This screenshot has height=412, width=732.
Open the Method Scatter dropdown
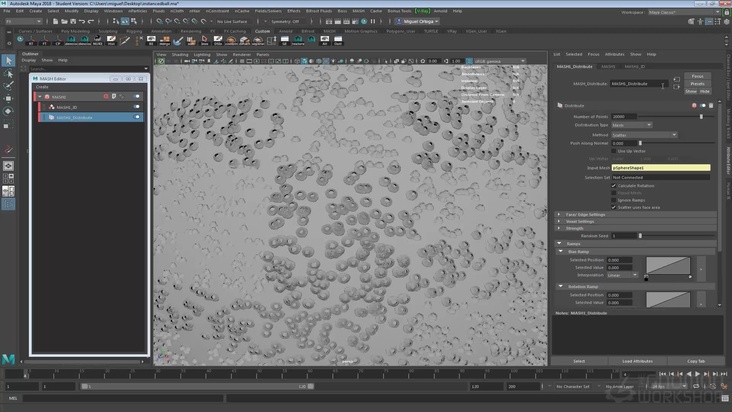pyautogui.click(x=644, y=135)
